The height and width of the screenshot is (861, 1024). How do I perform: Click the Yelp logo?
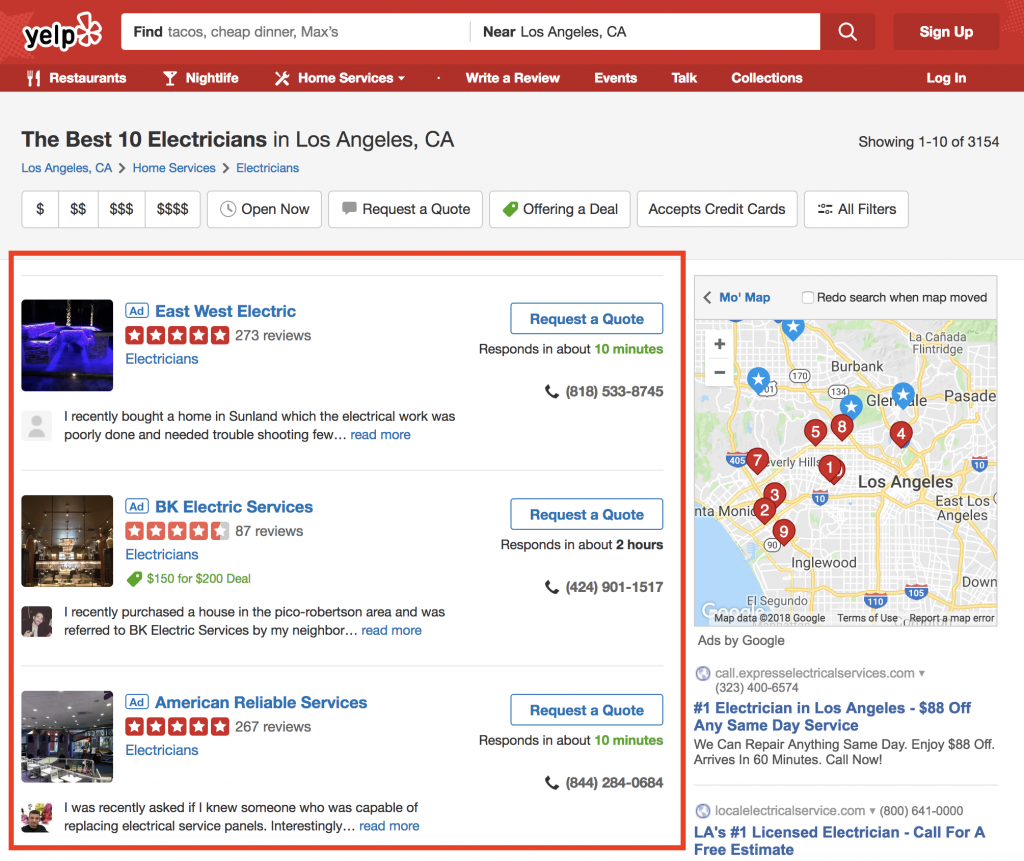pos(62,34)
